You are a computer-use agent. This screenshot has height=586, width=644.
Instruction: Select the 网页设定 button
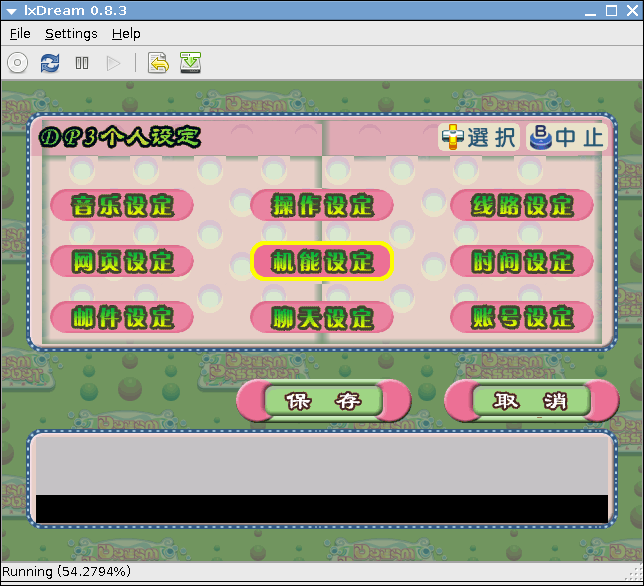click(122, 261)
